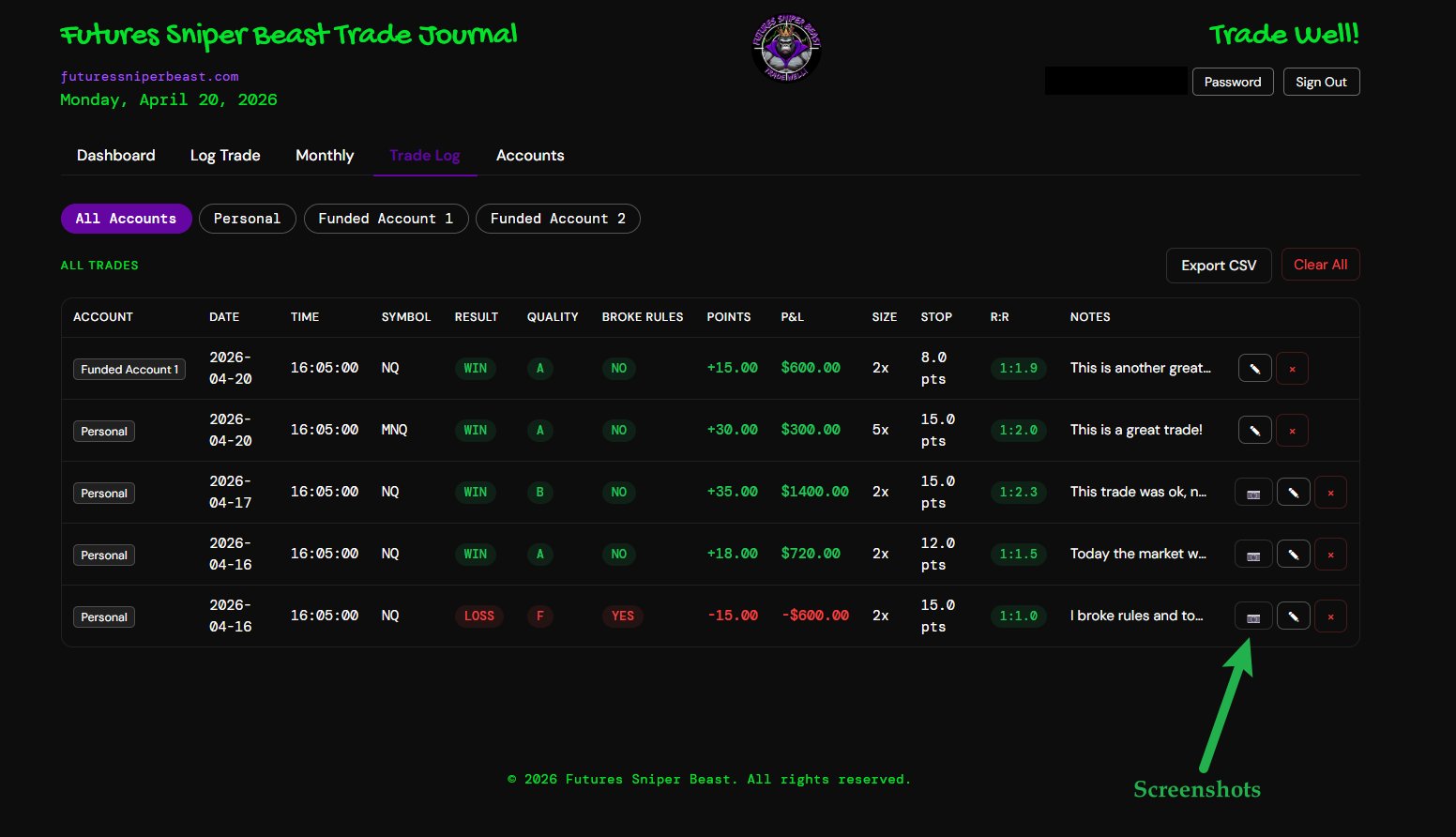This screenshot has height=837, width=1456.
Task: Switch filter to Funded Account 1
Action: click(x=386, y=218)
